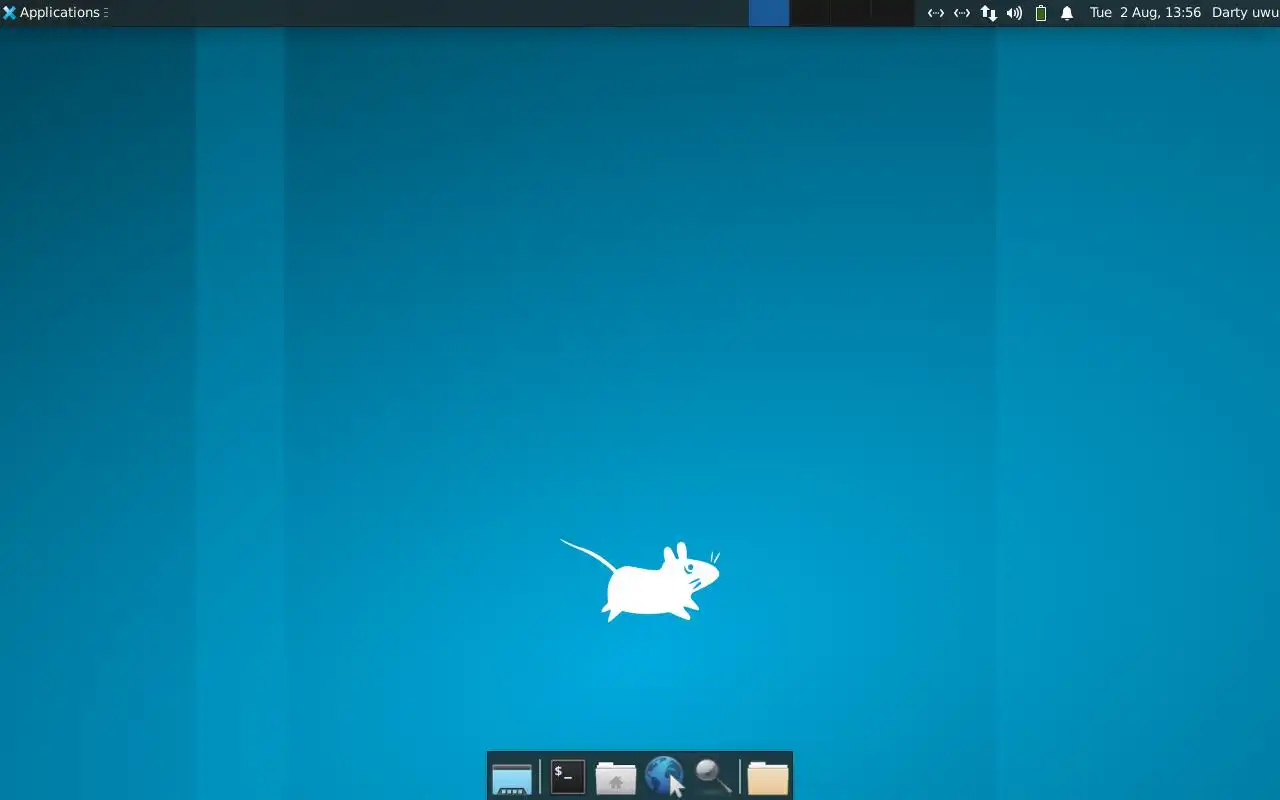
Task: Launch the Terminal emulator from dock
Action: tap(567, 776)
